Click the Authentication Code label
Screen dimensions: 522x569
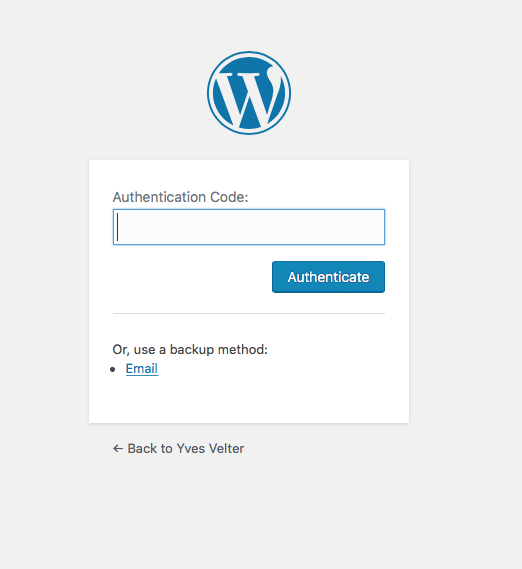180,197
